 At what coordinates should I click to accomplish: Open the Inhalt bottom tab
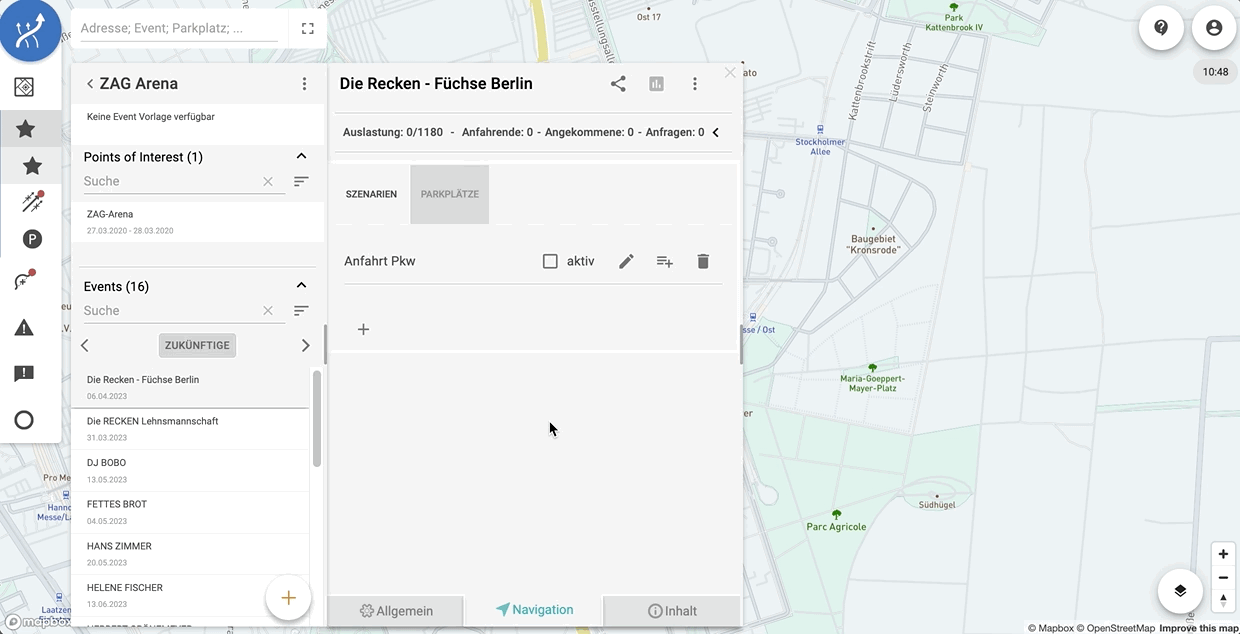(672, 611)
